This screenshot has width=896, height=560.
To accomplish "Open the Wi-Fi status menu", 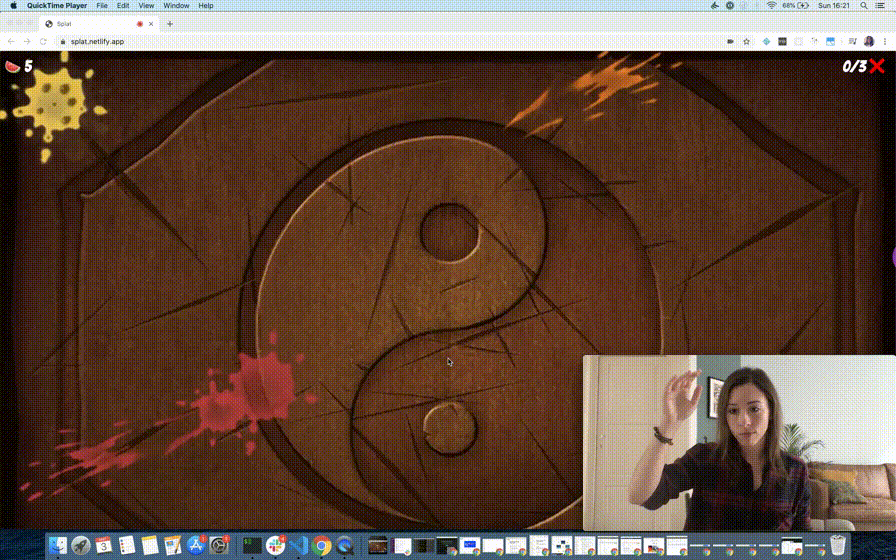I will pos(771,6).
